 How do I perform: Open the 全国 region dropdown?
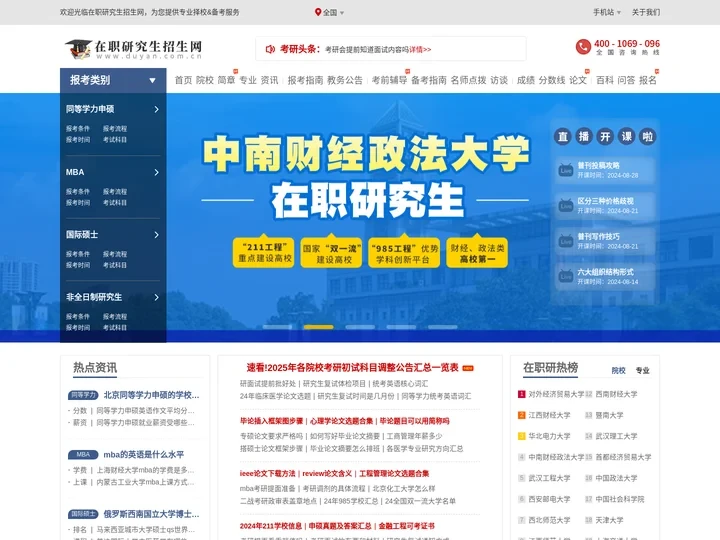(x=330, y=12)
